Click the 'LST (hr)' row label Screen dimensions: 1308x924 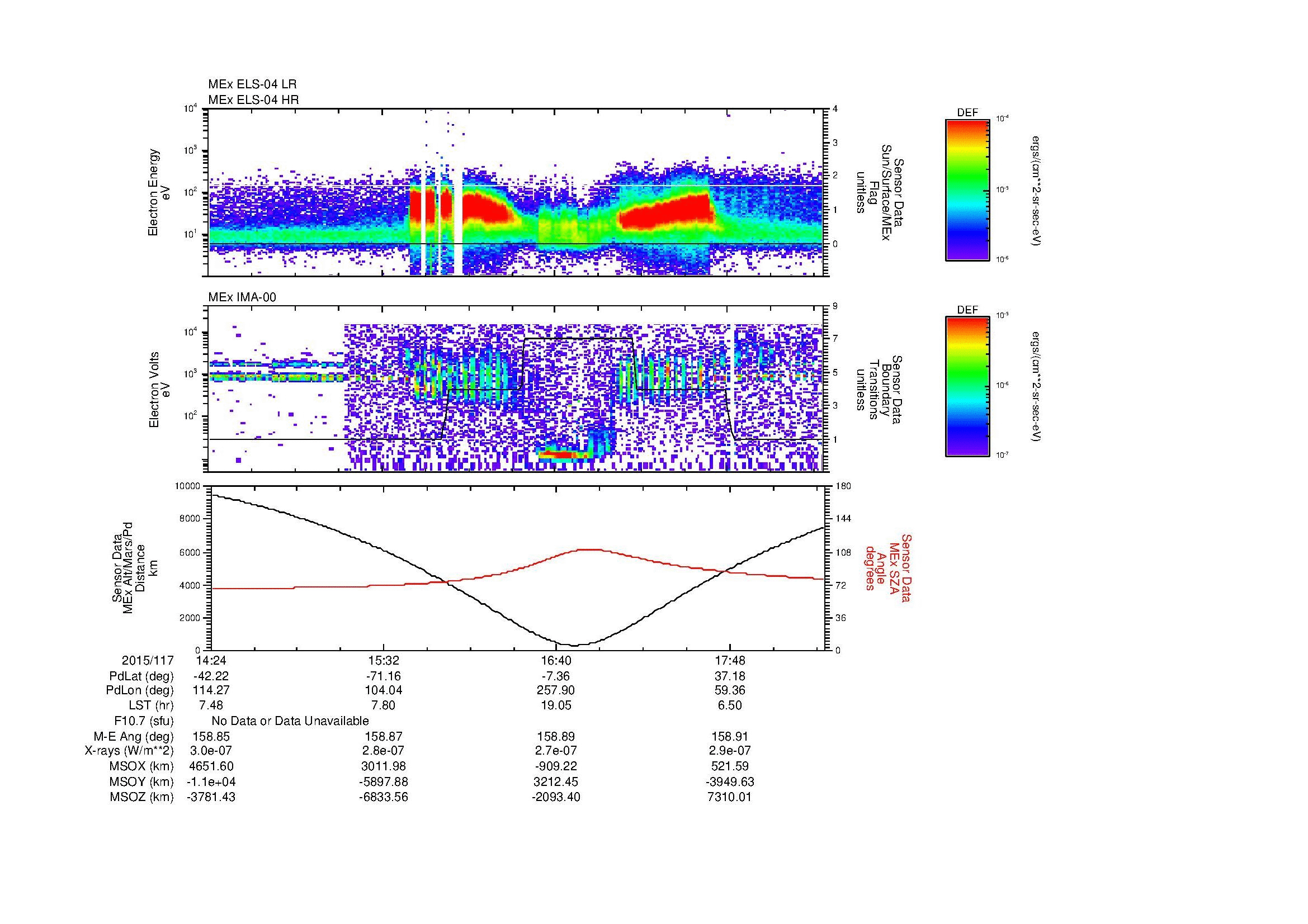coord(151,706)
